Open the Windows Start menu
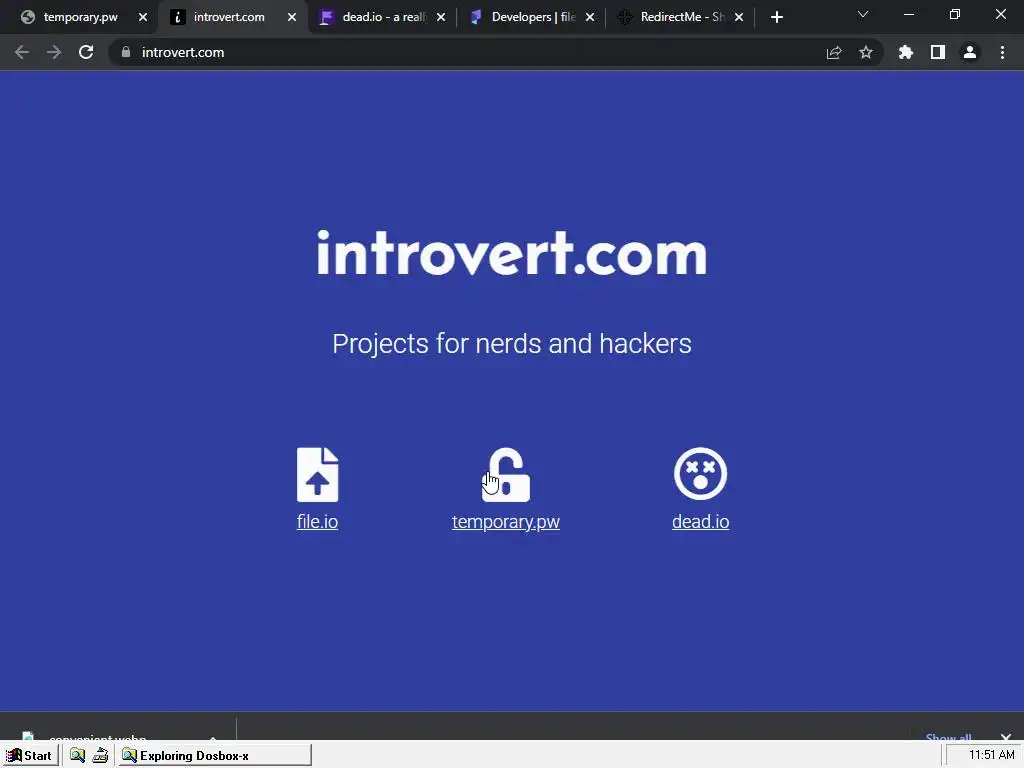The image size is (1024, 768). (x=29, y=756)
